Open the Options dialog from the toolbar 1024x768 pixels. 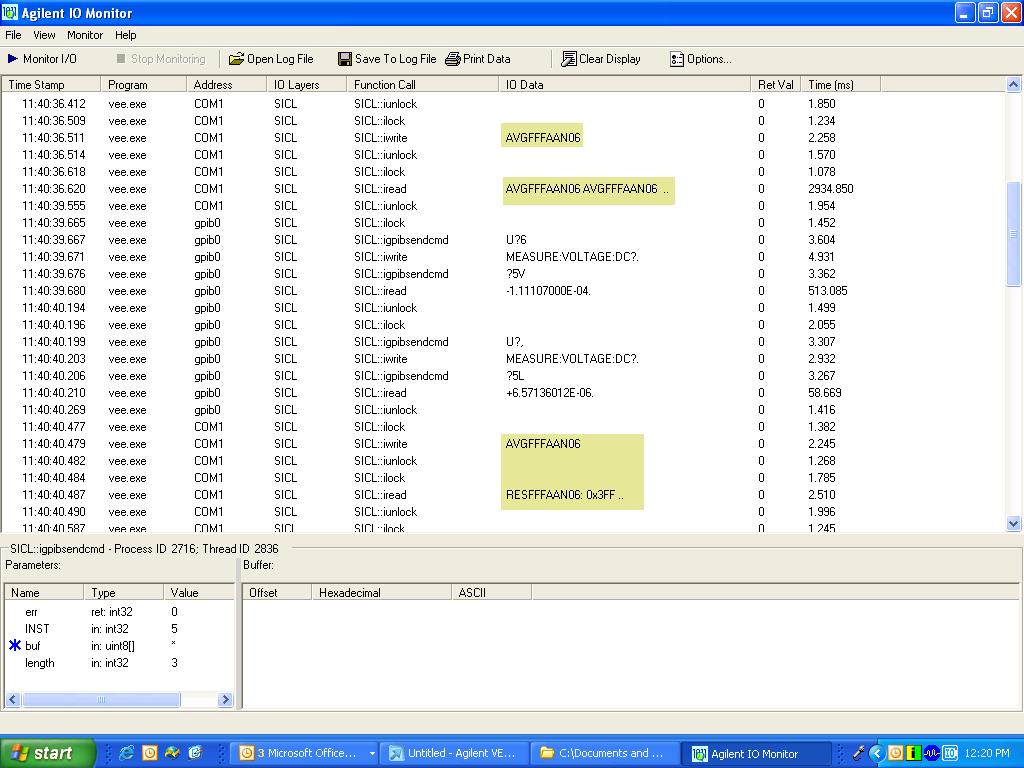point(700,59)
